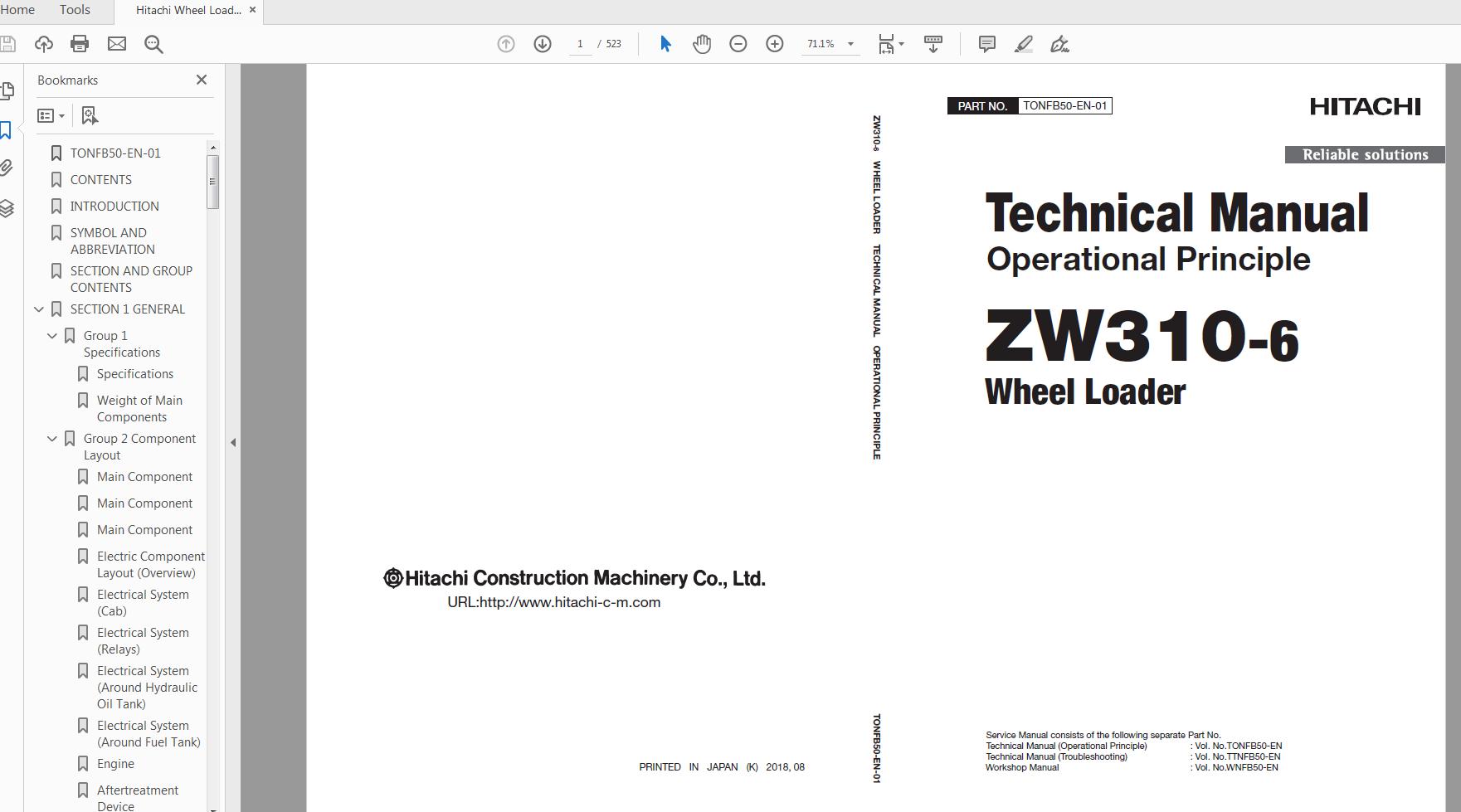The height and width of the screenshot is (812, 1461).
Task: Go to the Home tab
Action: point(17,10)
